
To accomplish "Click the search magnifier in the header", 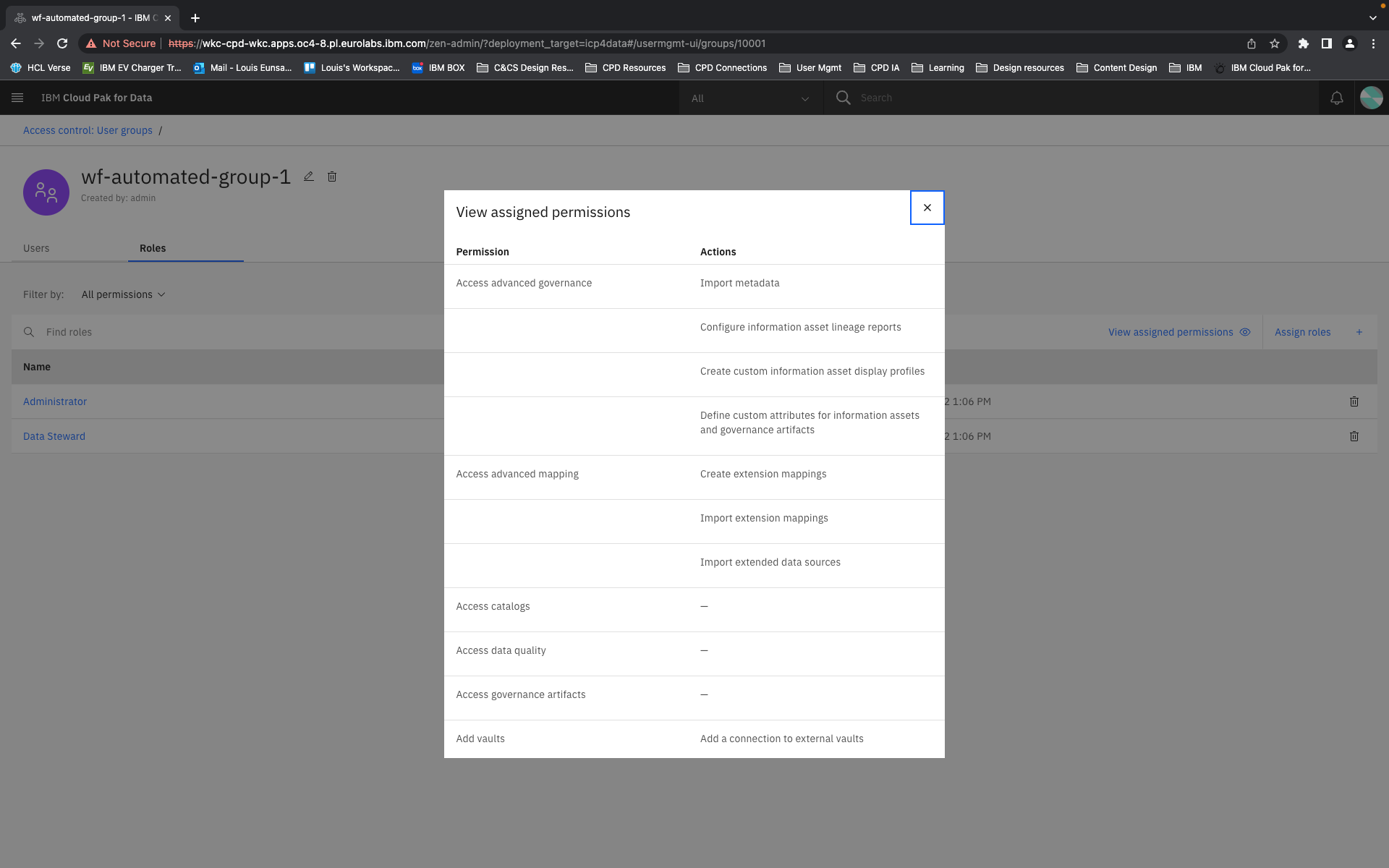I will 843,98.
